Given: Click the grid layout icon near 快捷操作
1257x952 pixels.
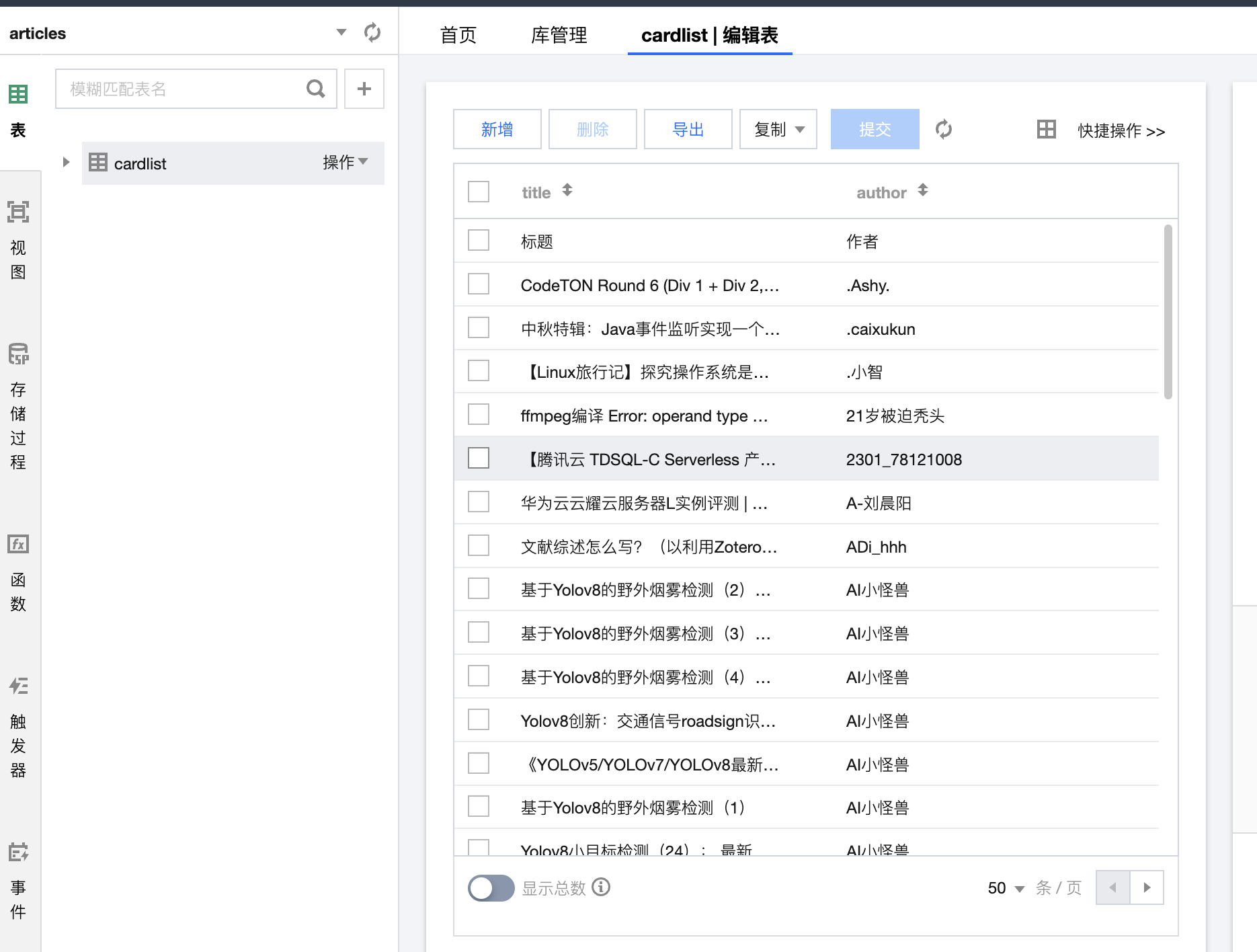Looking at the screenshot, I should pos(1047,129).
